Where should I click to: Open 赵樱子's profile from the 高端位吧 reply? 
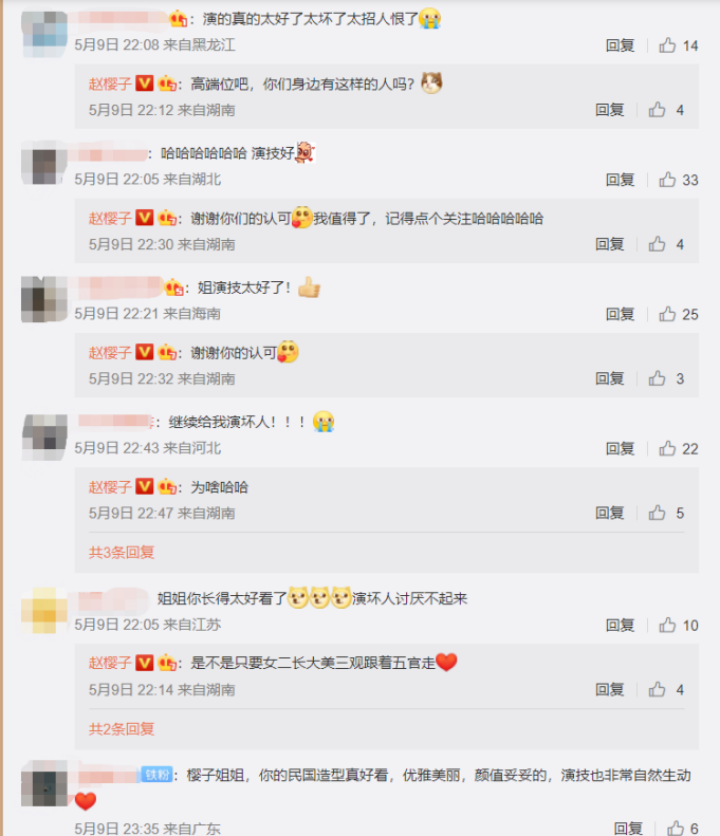point(110,84)
